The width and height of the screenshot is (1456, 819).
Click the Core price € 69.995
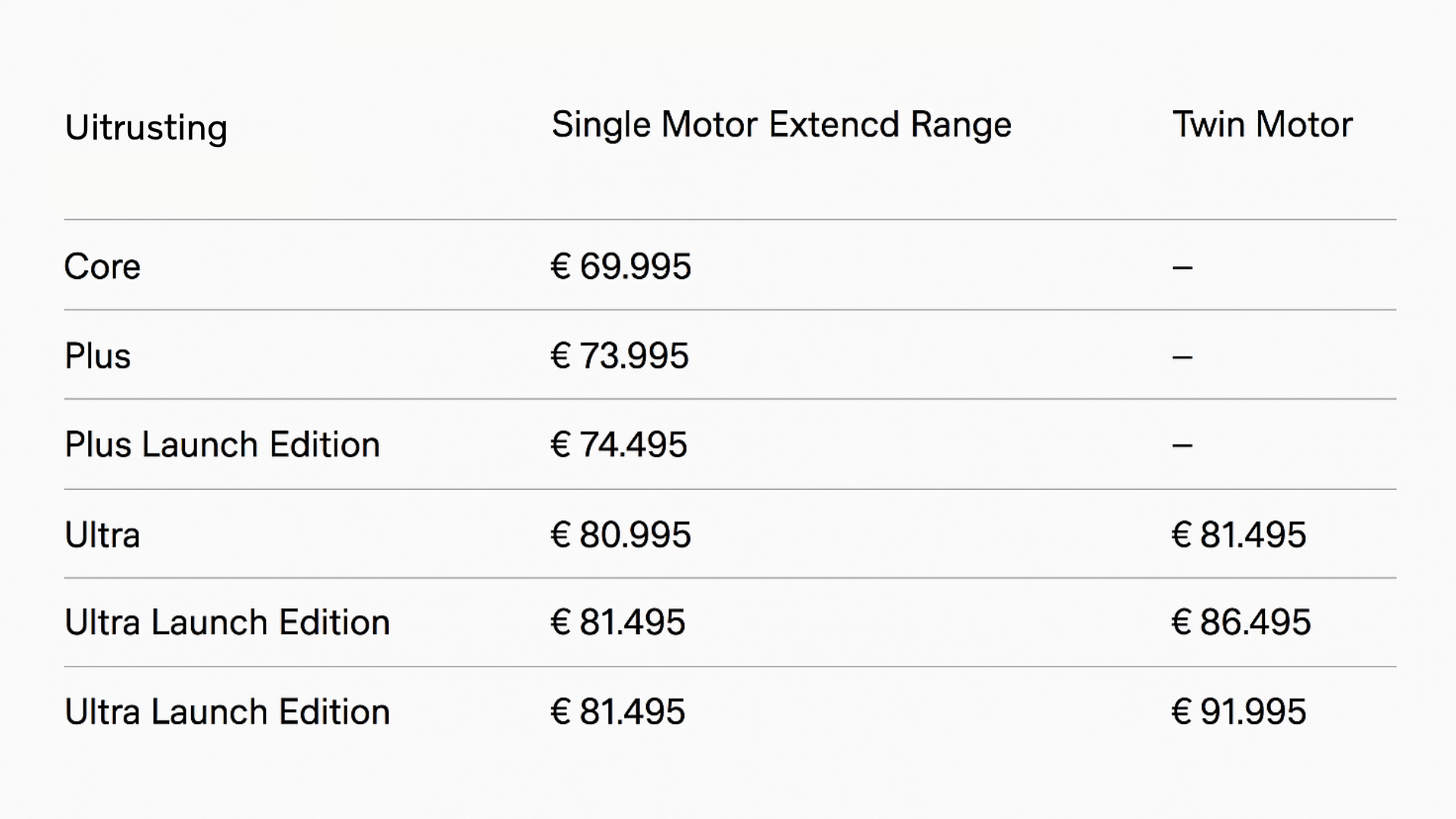[x=621, y=267]
